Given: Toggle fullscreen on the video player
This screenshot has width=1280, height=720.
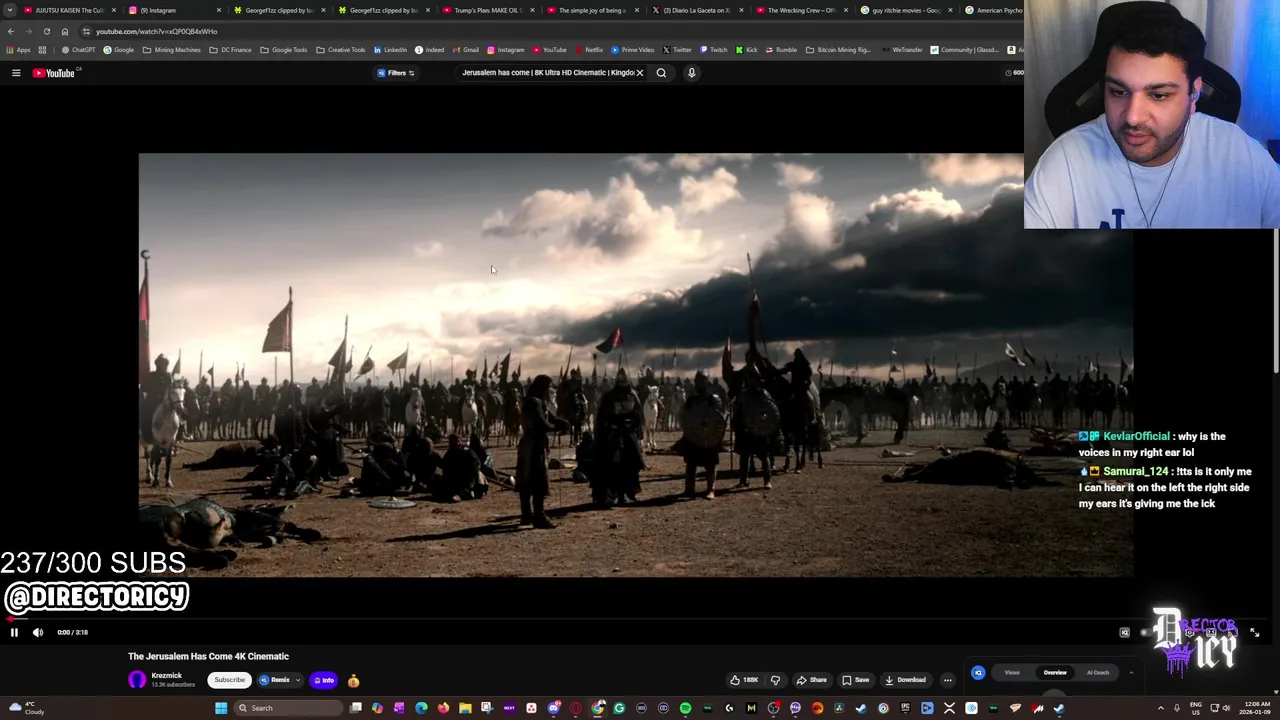Looking at the screenshot, I should (x=1255, y=632).
